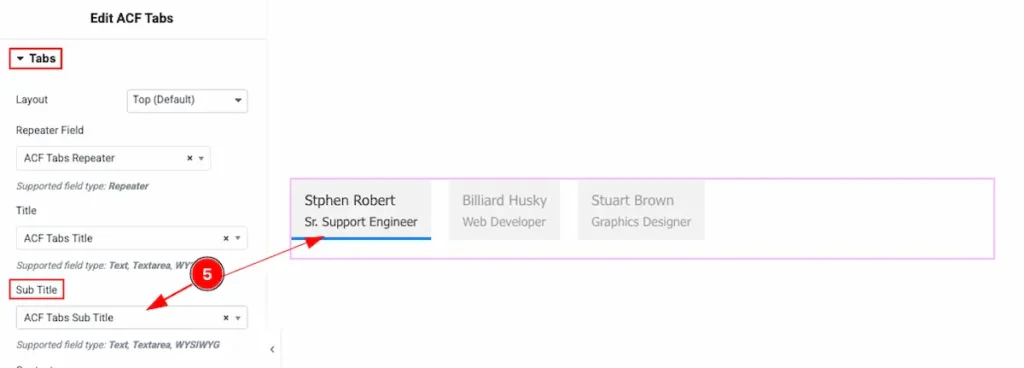Clear the ACF Tabs Sub Title selection

tap(226, 318)
